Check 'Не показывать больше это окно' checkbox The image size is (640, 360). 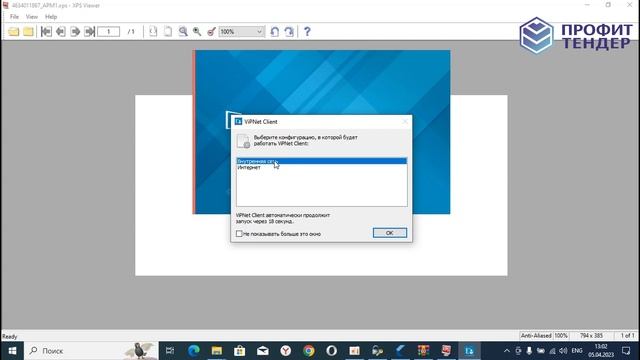[x=239, y=233]
